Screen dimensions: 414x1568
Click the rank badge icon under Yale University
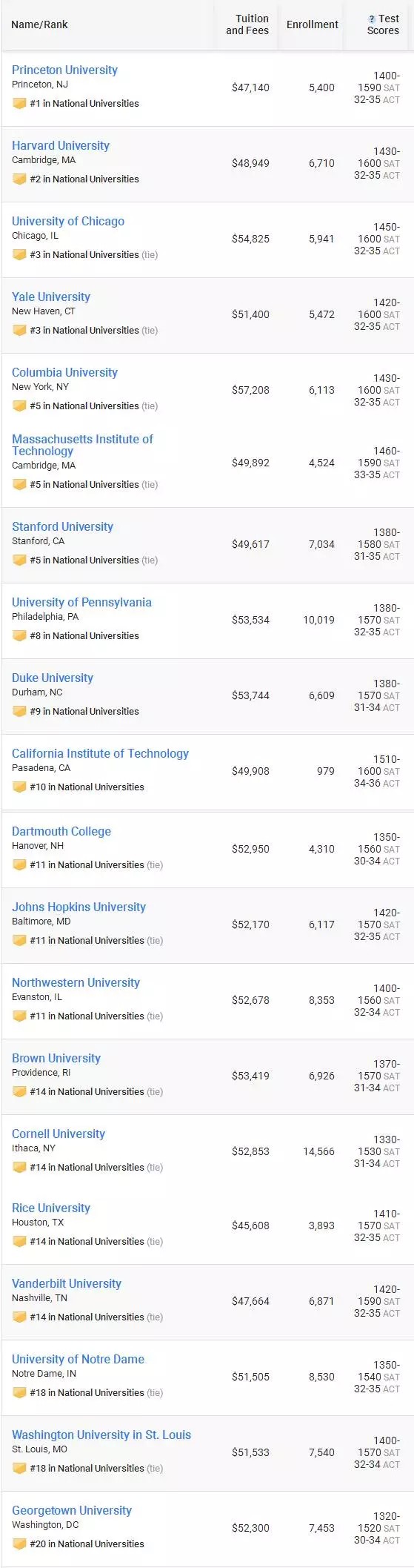point(19,331)
